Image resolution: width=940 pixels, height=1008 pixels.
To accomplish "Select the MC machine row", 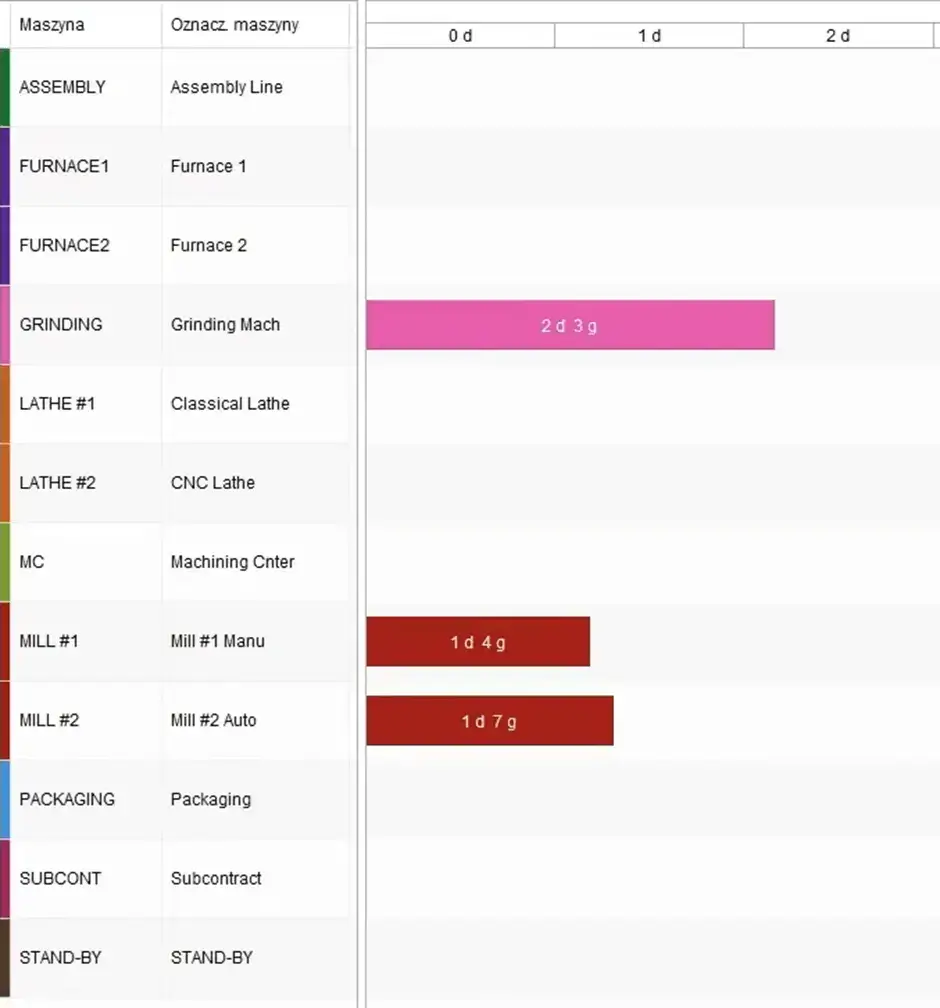I will tap(32, 562).
